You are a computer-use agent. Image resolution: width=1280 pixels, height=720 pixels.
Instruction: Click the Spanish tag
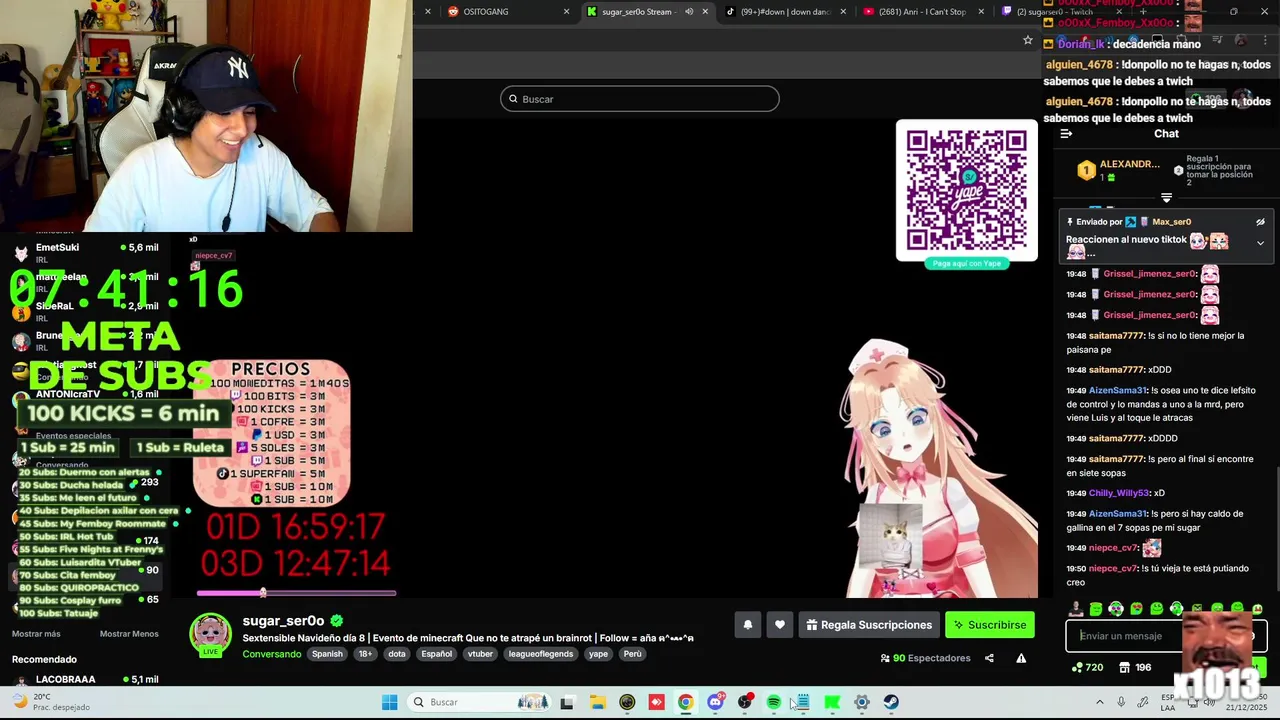(x=327, y=654)
